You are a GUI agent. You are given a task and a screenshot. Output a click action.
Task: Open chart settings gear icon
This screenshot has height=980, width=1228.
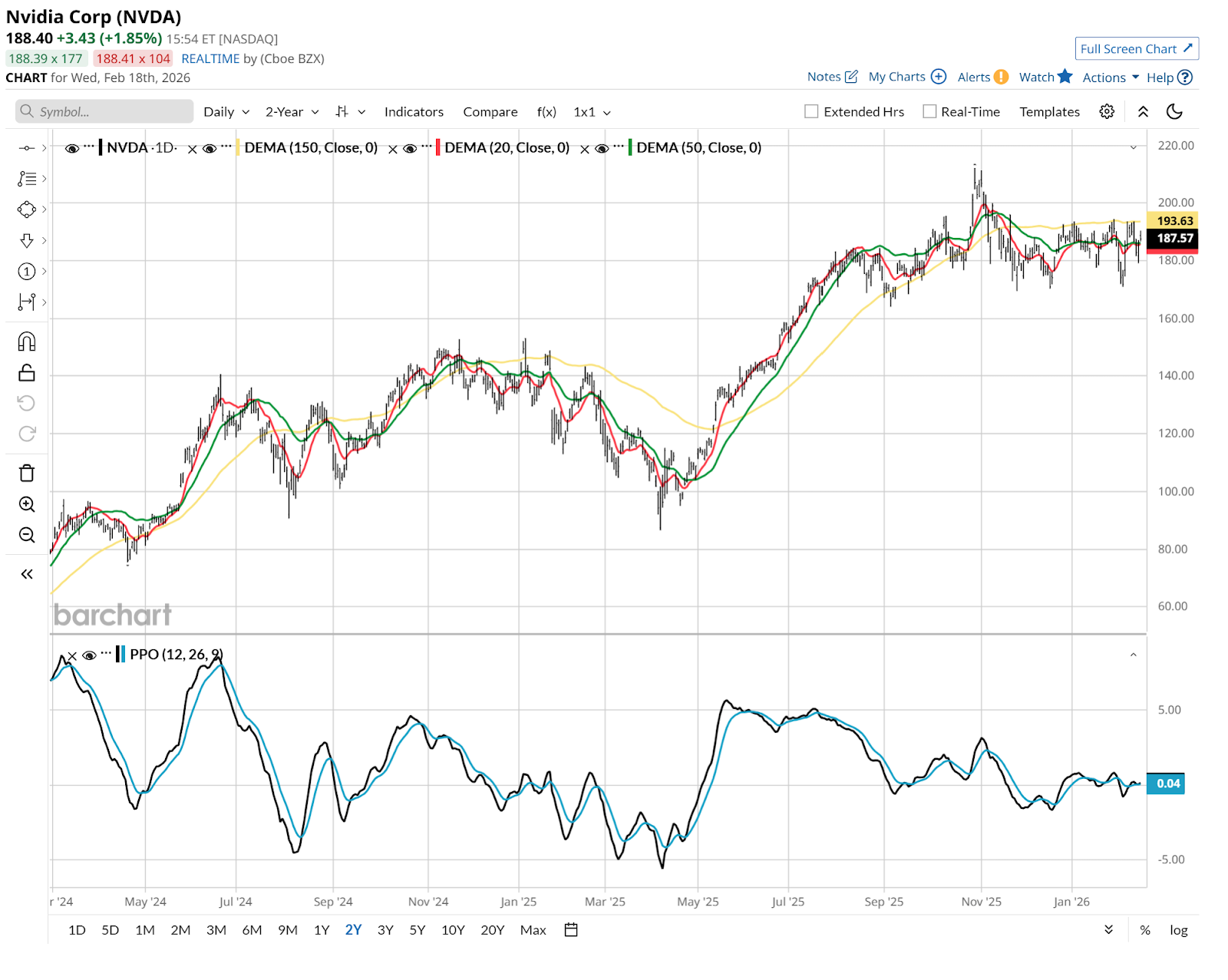[x=1107, y=112]
